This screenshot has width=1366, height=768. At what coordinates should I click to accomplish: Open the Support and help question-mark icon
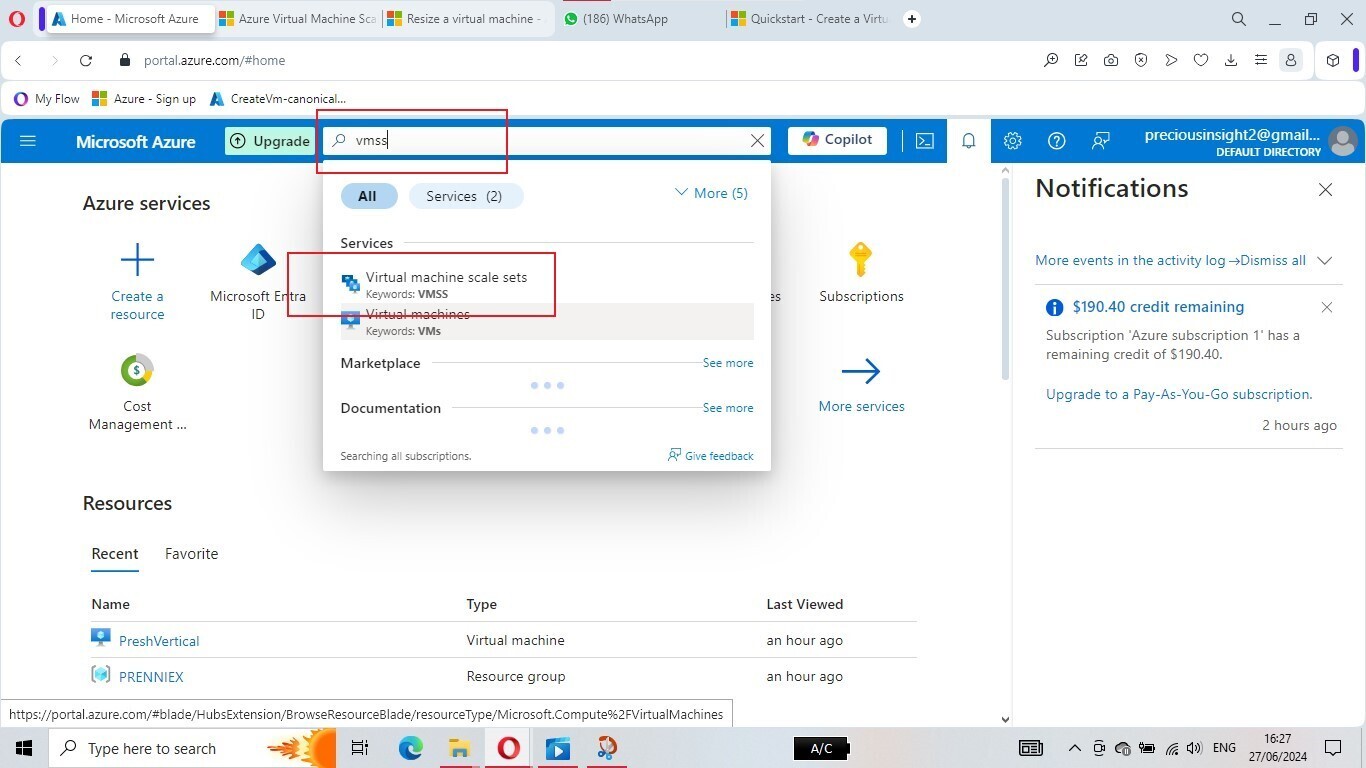click(x=1056, y=141)
